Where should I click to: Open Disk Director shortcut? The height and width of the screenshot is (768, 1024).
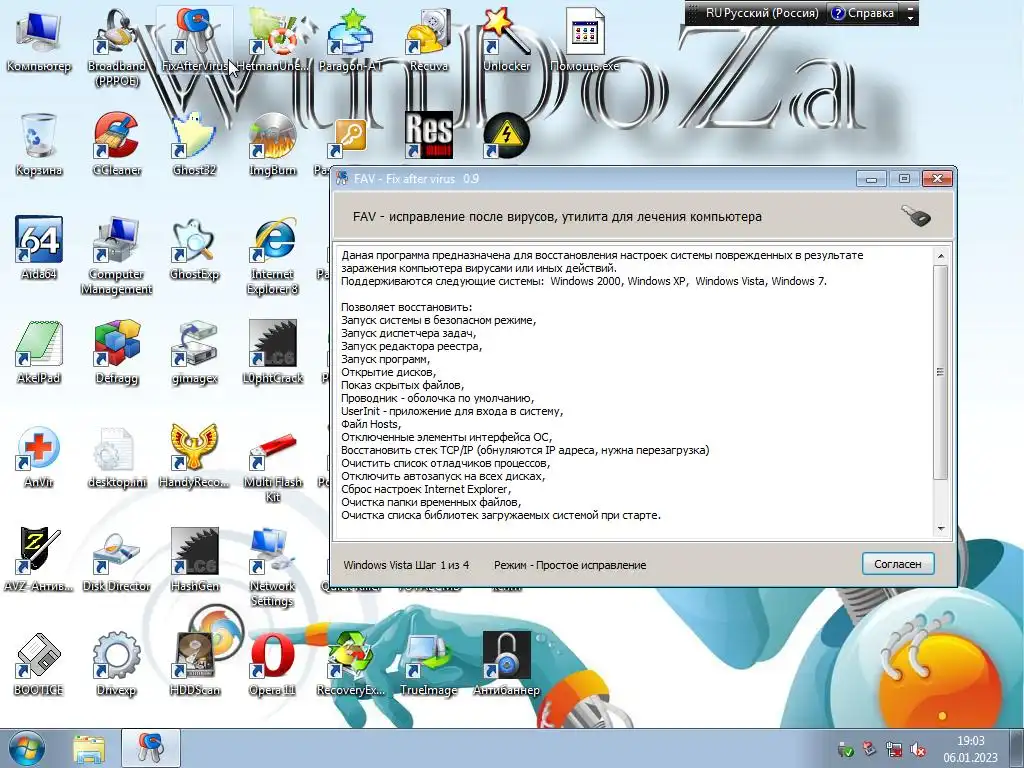pos(116,560)
